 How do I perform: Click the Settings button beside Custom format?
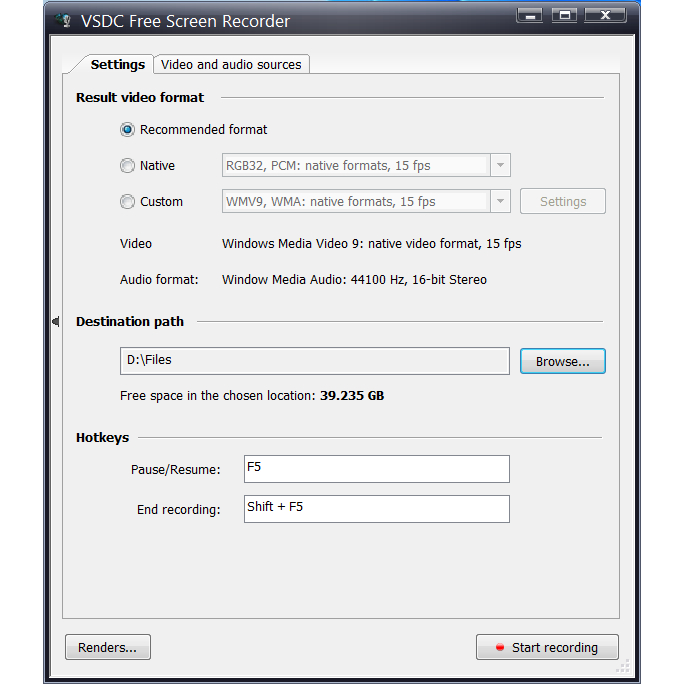pos(562,202)
